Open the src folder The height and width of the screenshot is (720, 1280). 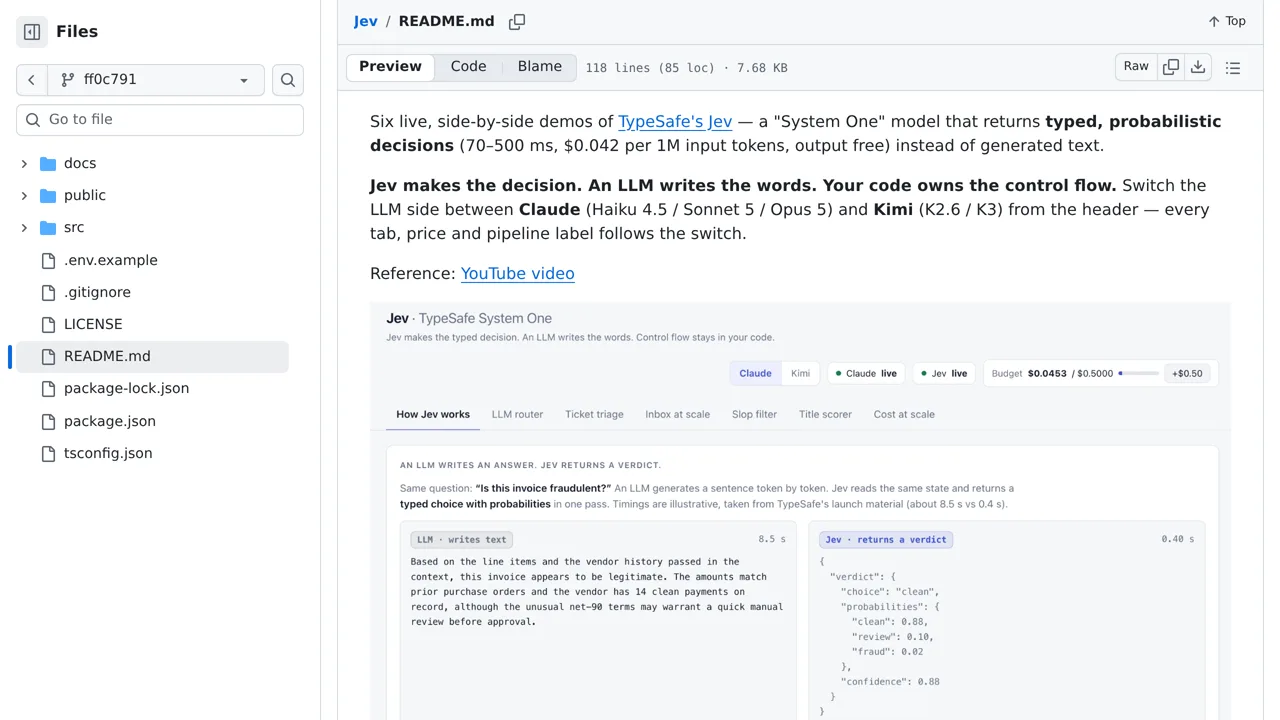tap(74, 227)
